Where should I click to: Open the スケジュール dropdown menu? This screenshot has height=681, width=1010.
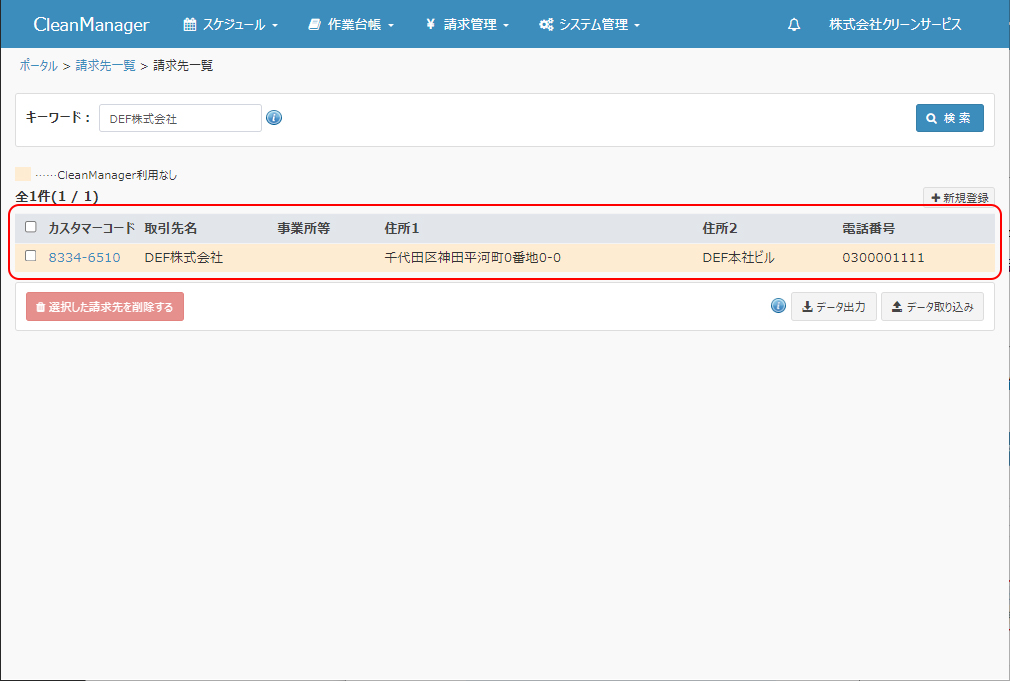pos(230,25)
